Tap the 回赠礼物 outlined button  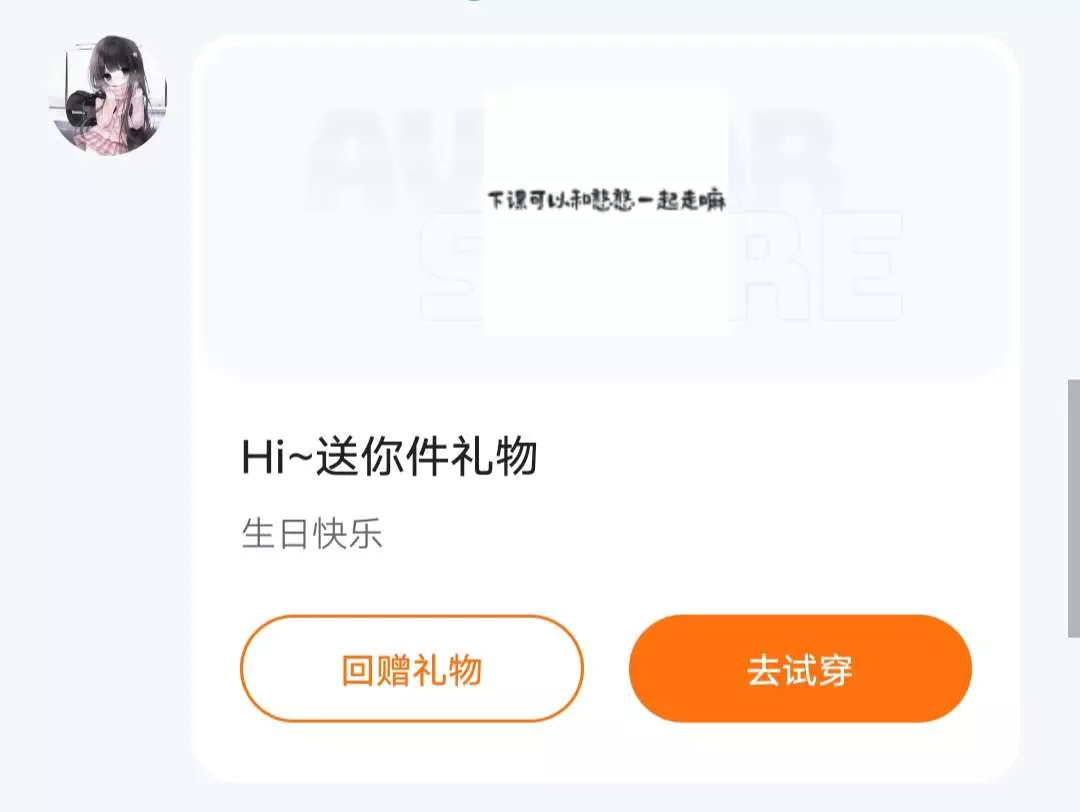[412, 669]
